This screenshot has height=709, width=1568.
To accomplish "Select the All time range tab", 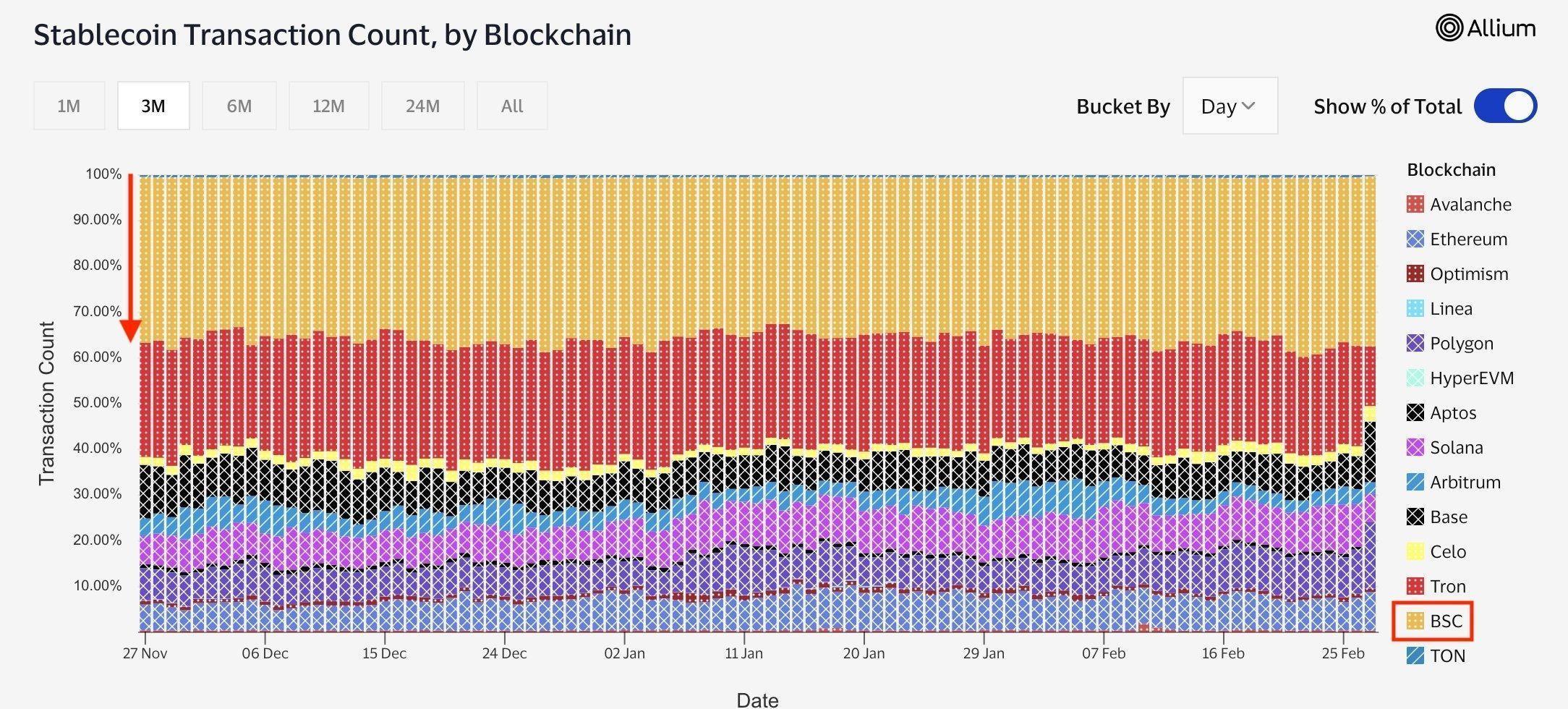I will [x=511, y=106].
